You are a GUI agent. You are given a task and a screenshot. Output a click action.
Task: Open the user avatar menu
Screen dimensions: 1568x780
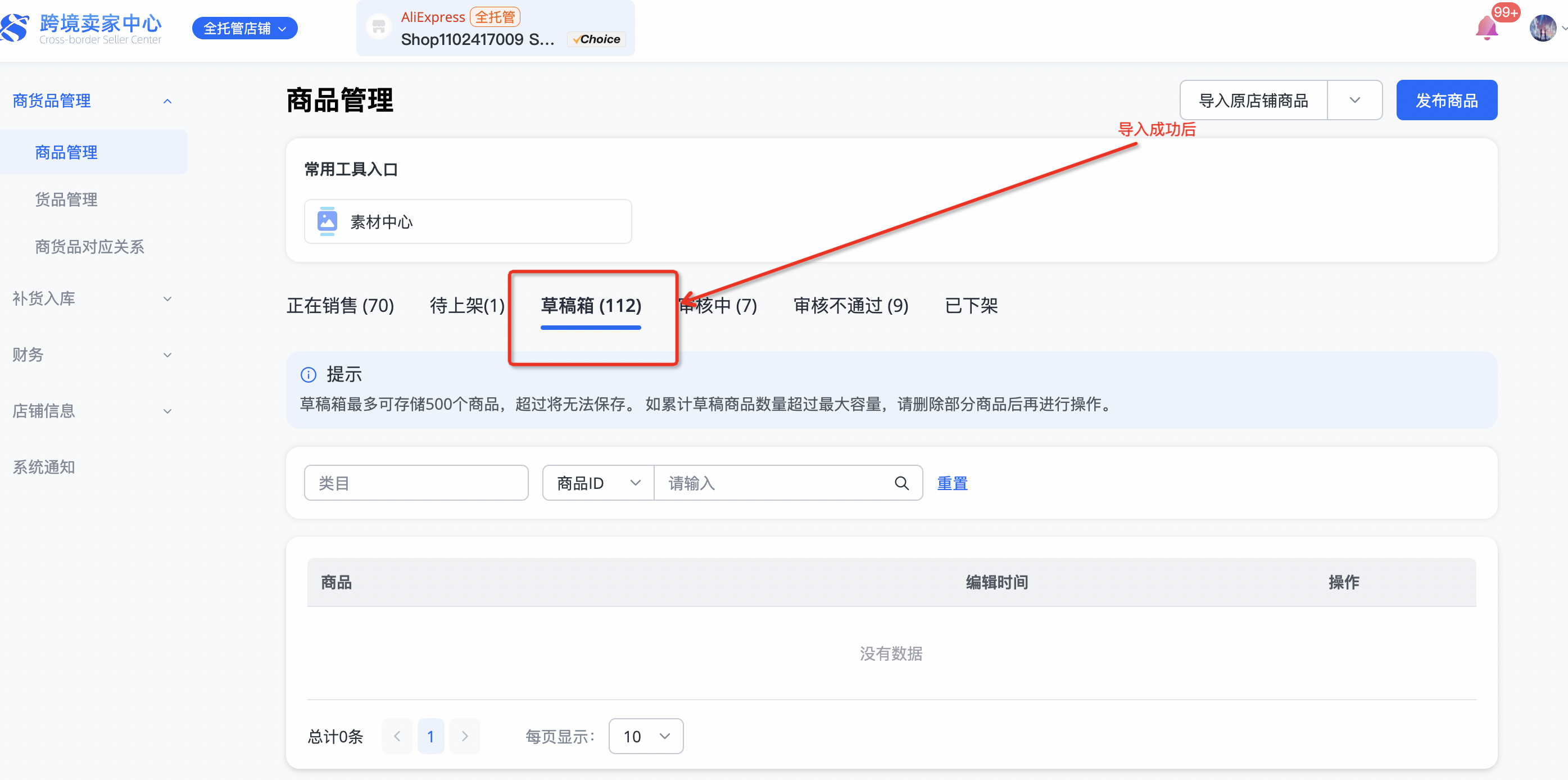pos(1543,28)
